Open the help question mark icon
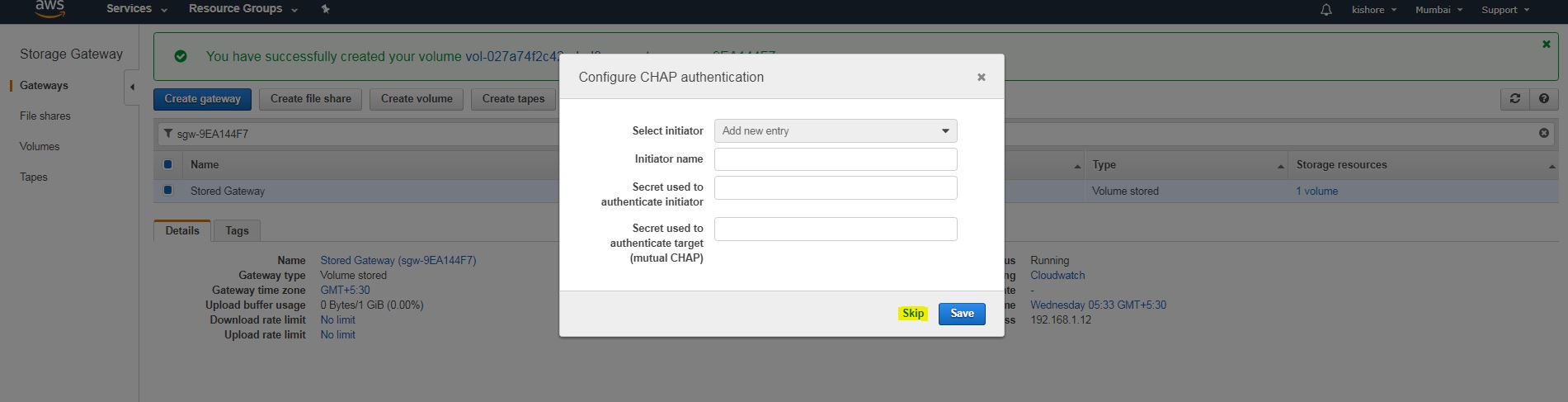This screenshot has height=402, width=1568. (1543, 99)
